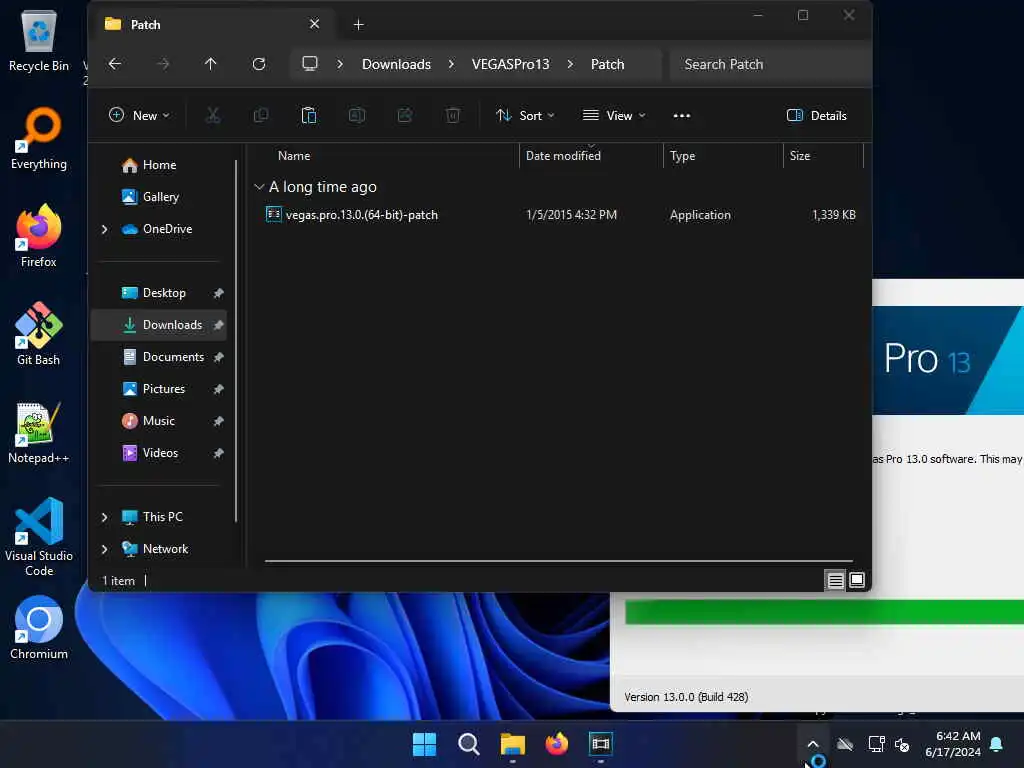Toggle the Details pane
The height and width of the screenshot is (768, 1024).
[816, 116]
